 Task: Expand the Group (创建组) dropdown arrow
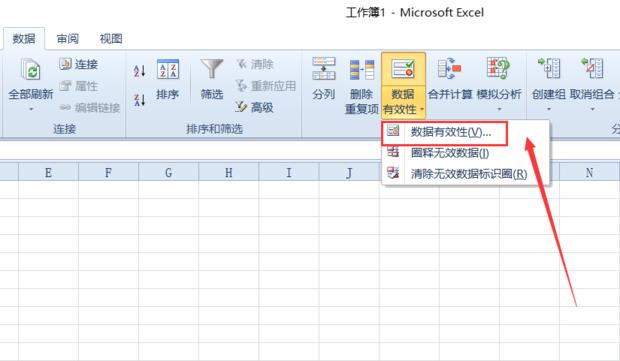click(x=549, y=109)
